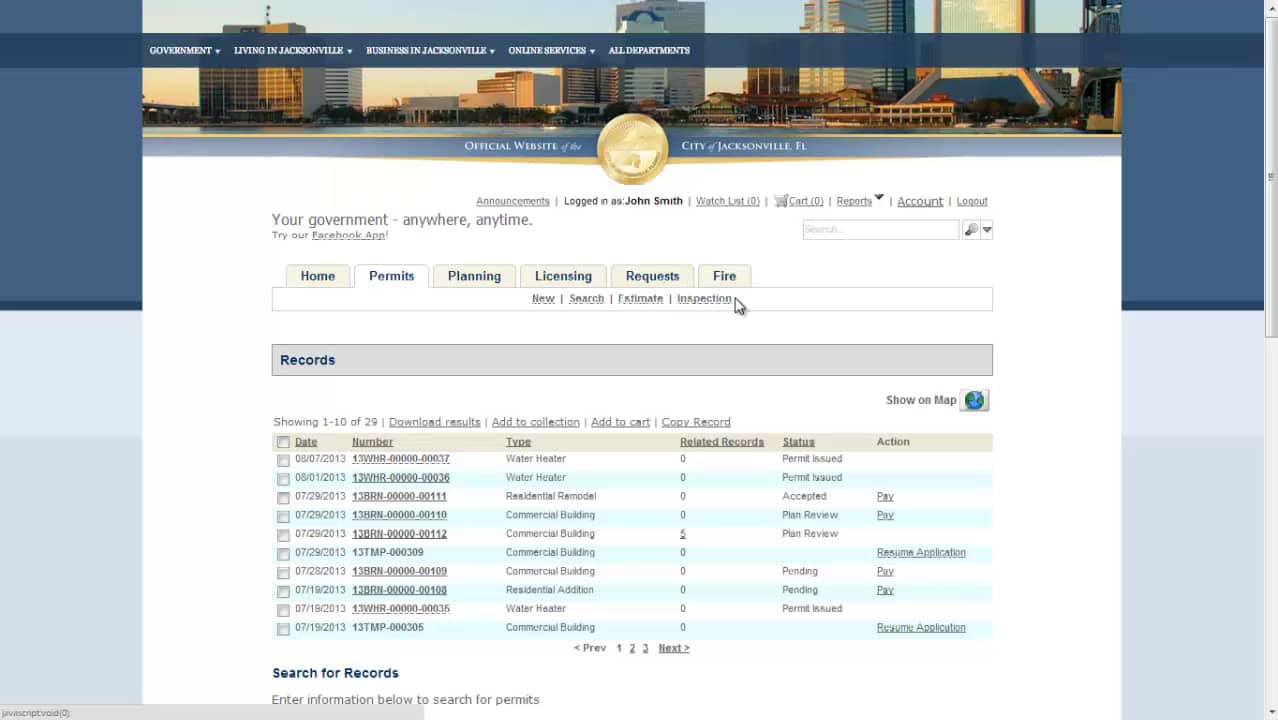Sort records by Number column header

coord(372,442)
